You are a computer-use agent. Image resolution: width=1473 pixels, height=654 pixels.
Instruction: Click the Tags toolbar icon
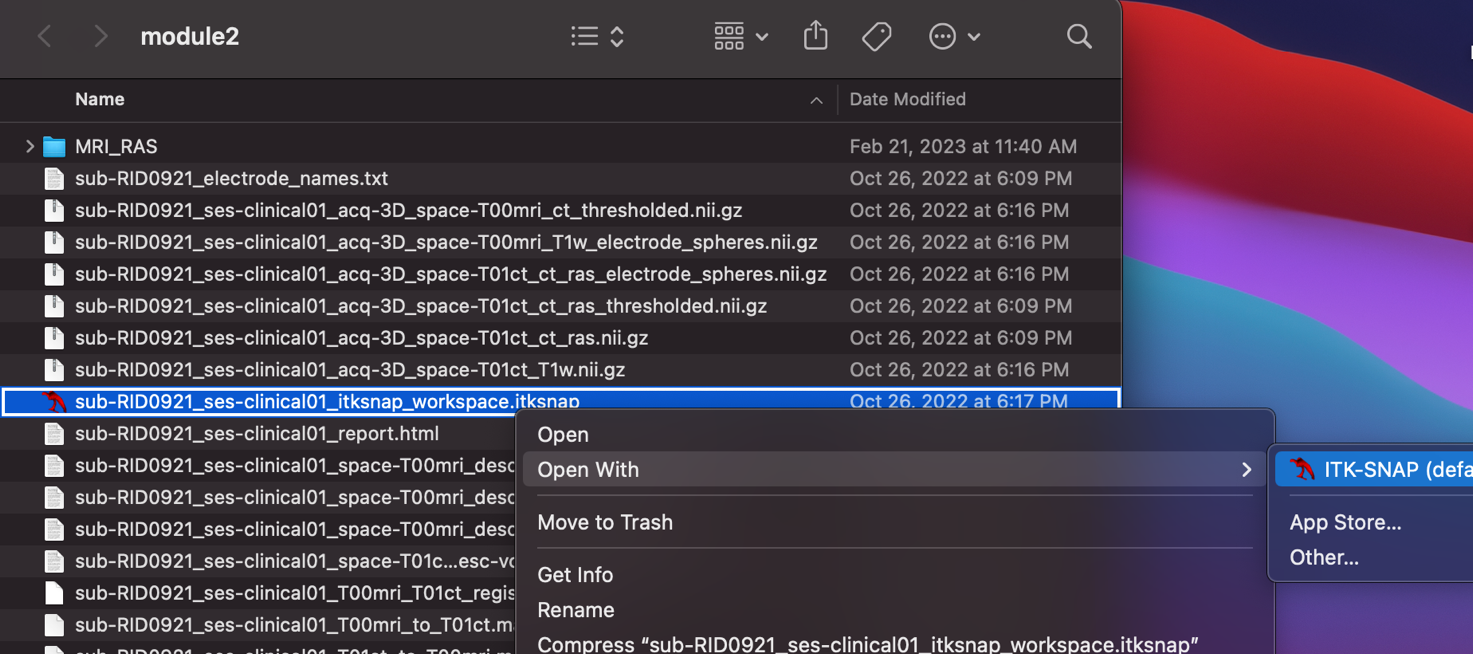click(877, 37)
